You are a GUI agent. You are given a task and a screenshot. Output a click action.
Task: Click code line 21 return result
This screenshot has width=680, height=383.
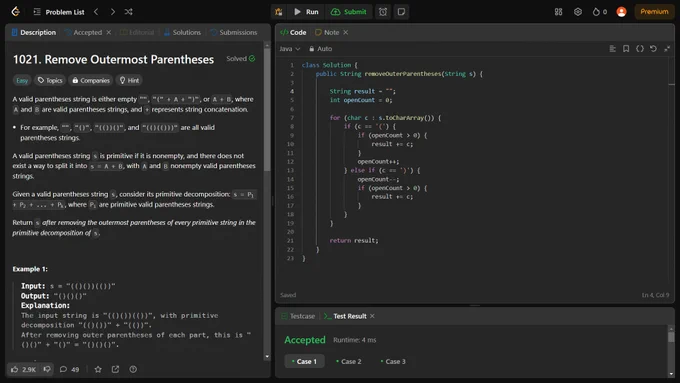pos(353,240)
